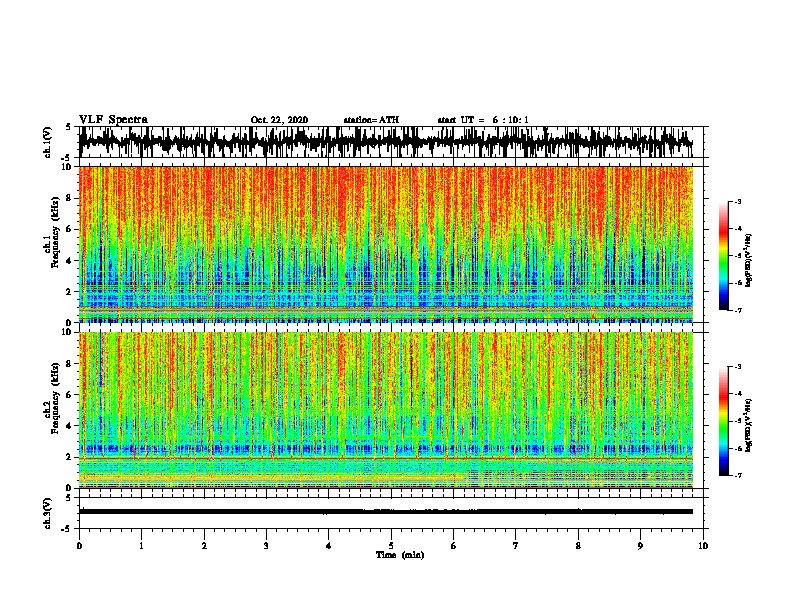Click the ch.2 color scale log(PSD) unit label
Viewport: 792px width, 612px height.
[748, 426]
